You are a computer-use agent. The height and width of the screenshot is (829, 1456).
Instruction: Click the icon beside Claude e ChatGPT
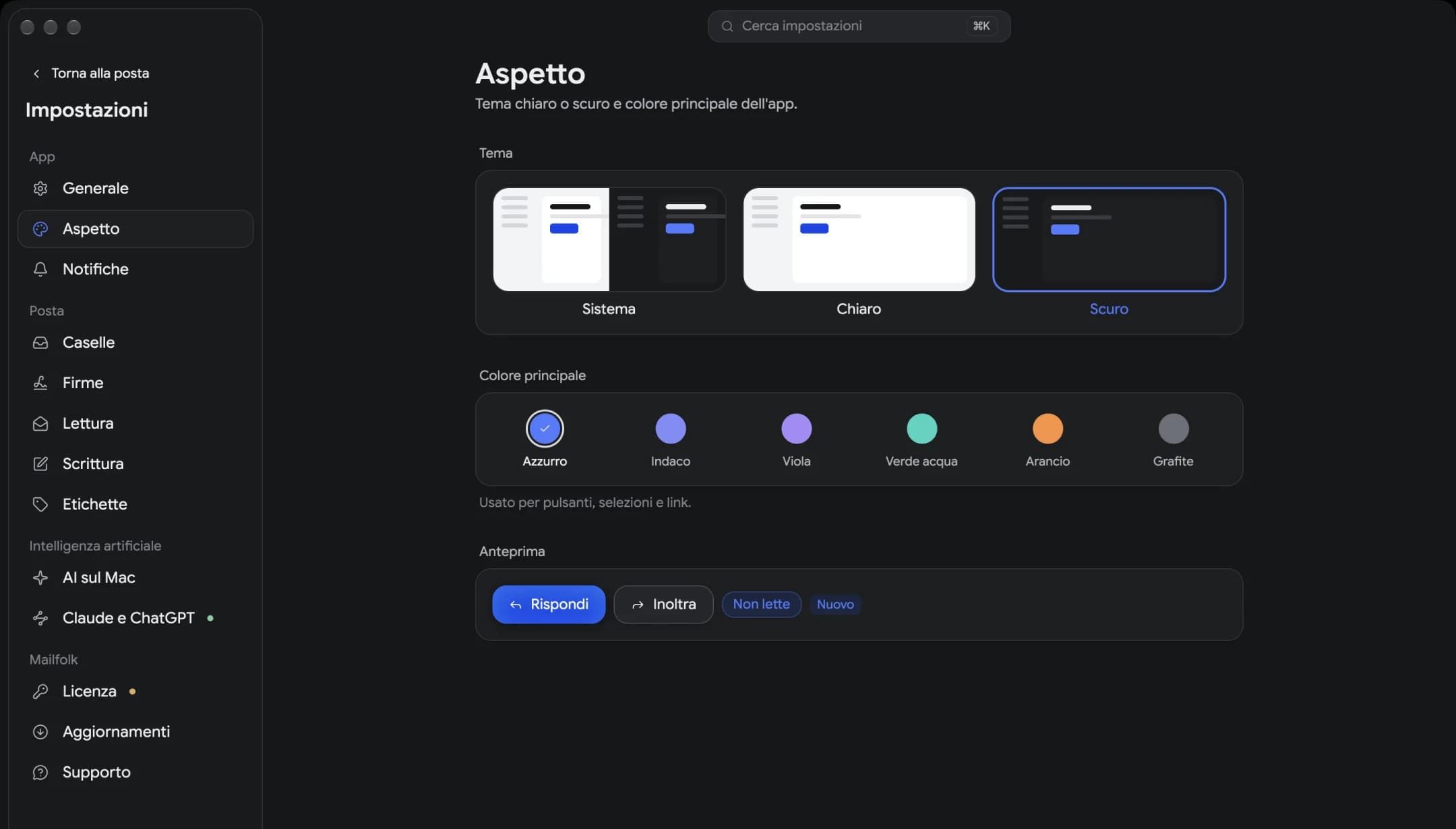tap(40, 618)
